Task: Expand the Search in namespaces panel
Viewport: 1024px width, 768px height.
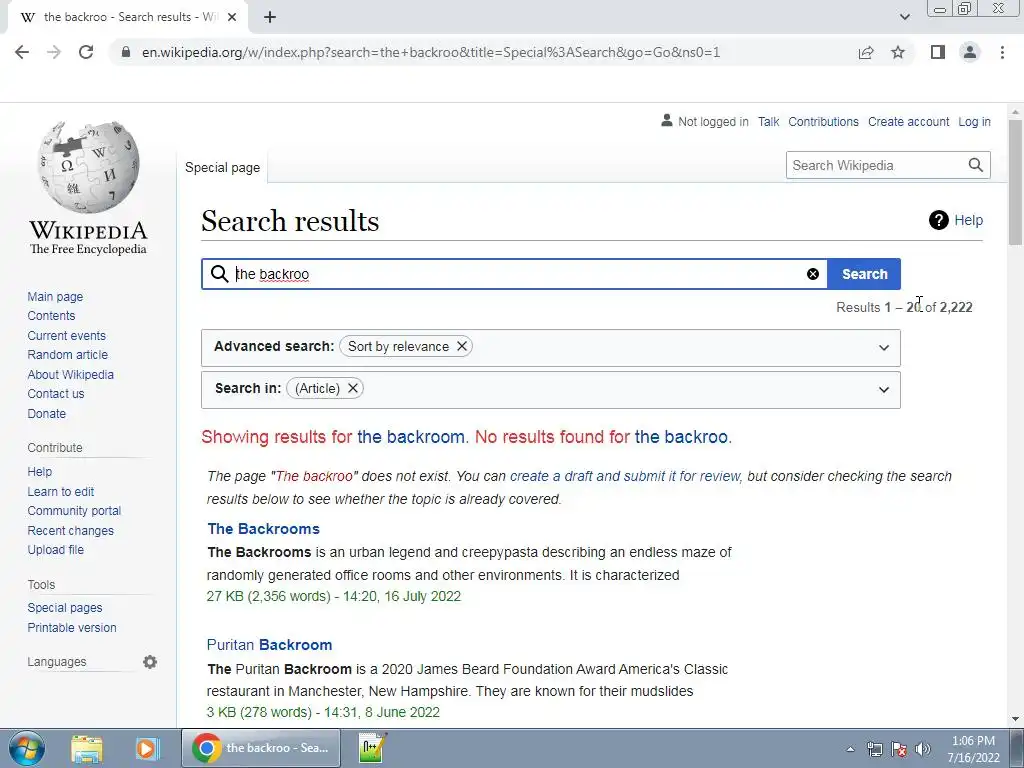Action: click(884, 390)
